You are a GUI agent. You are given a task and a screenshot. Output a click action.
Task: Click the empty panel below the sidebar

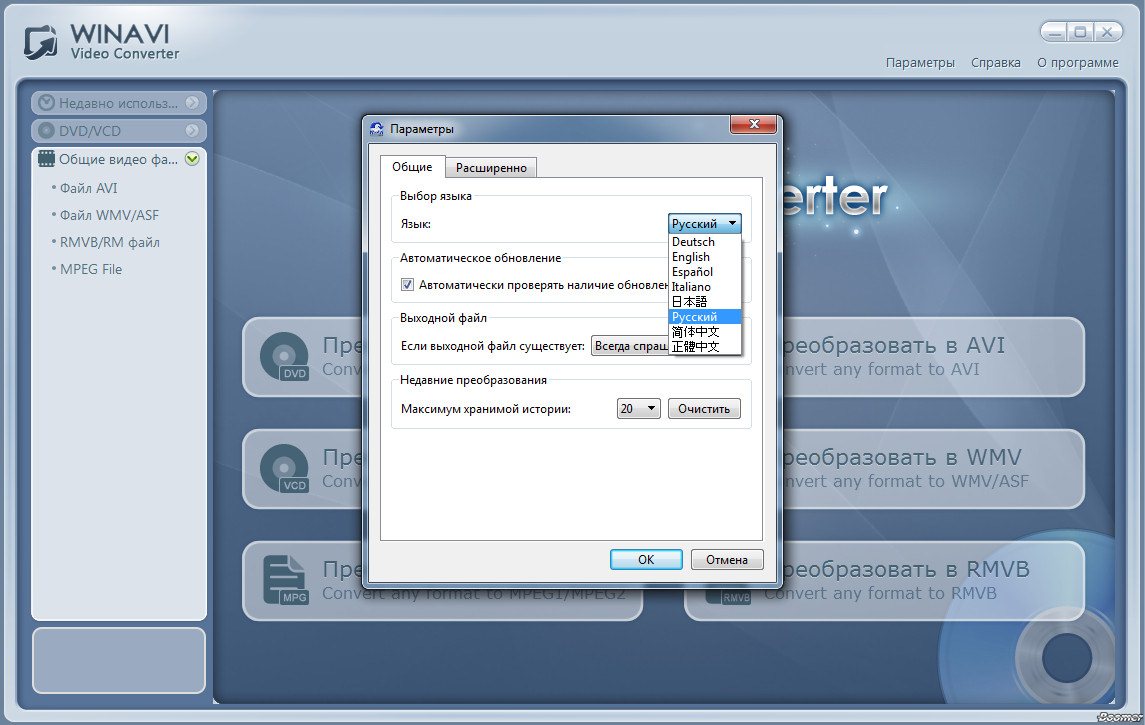[x=119, y=660]
